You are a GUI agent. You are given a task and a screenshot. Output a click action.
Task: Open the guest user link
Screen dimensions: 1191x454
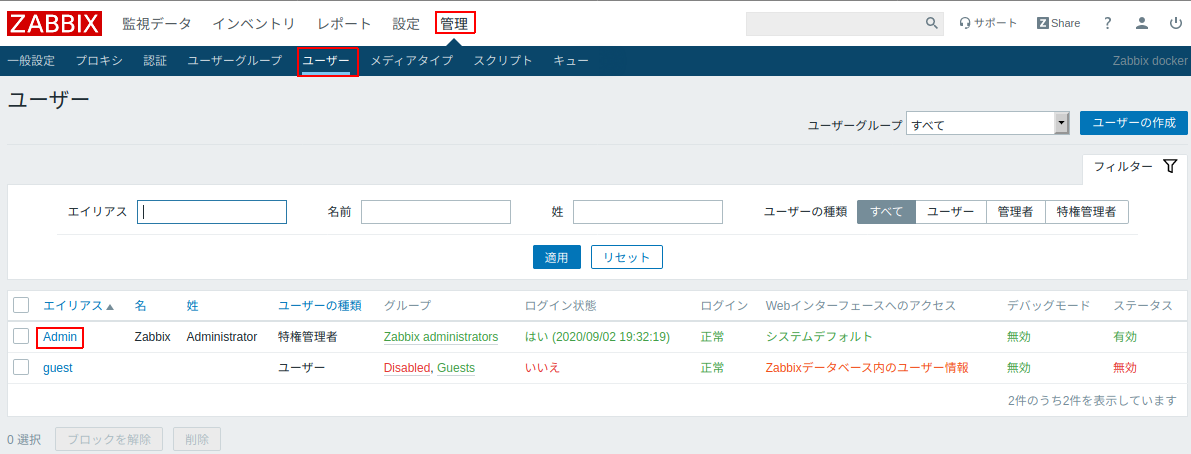pyautogui.click(x=58, y=367)
